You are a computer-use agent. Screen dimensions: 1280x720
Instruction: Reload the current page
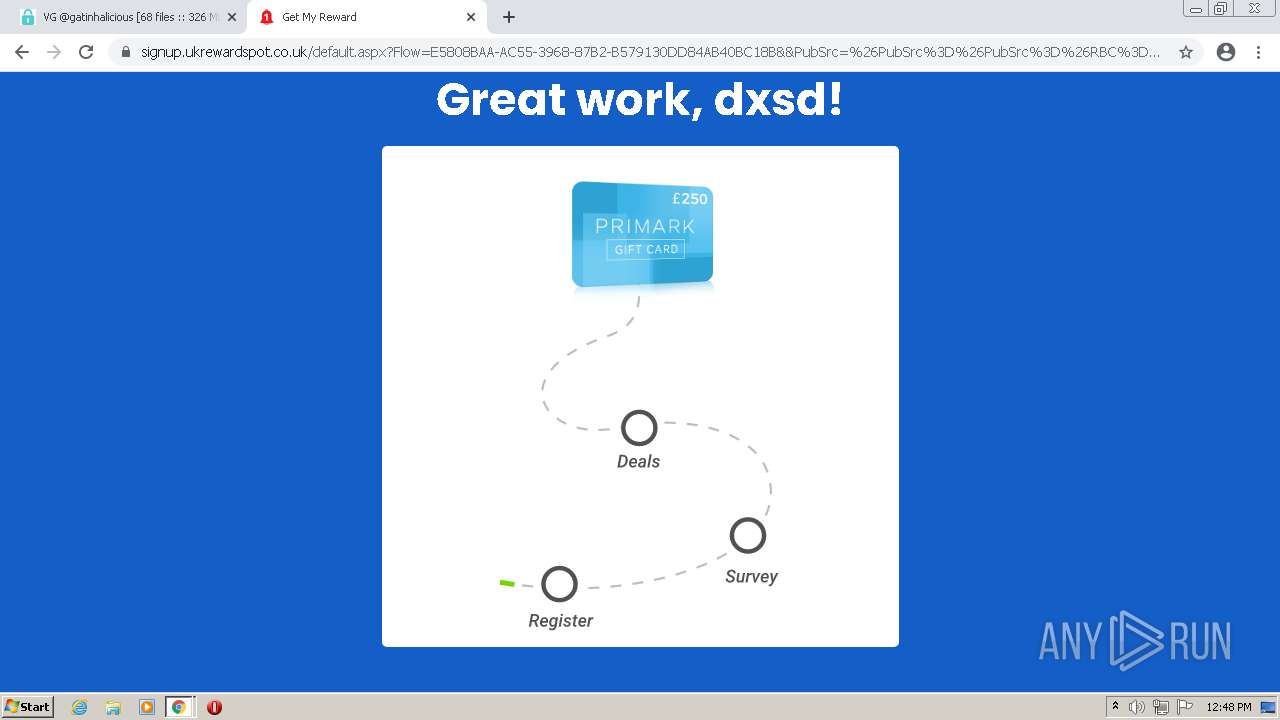point(86,52)
